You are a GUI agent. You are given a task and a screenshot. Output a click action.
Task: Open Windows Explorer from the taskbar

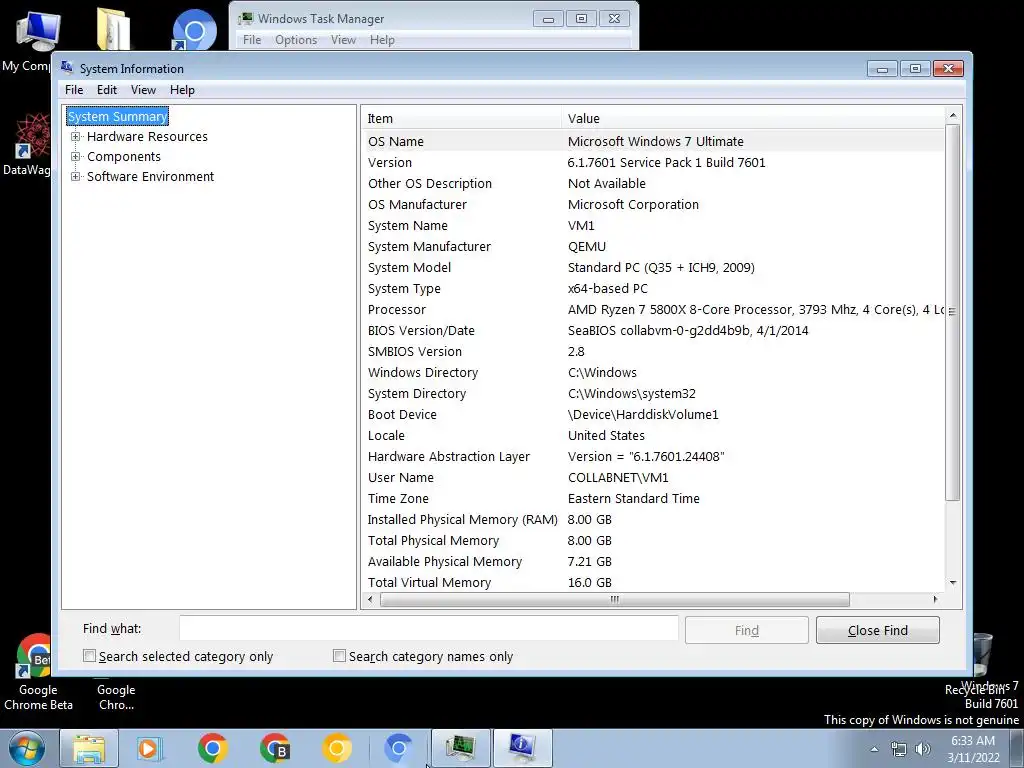click(89, 748)
